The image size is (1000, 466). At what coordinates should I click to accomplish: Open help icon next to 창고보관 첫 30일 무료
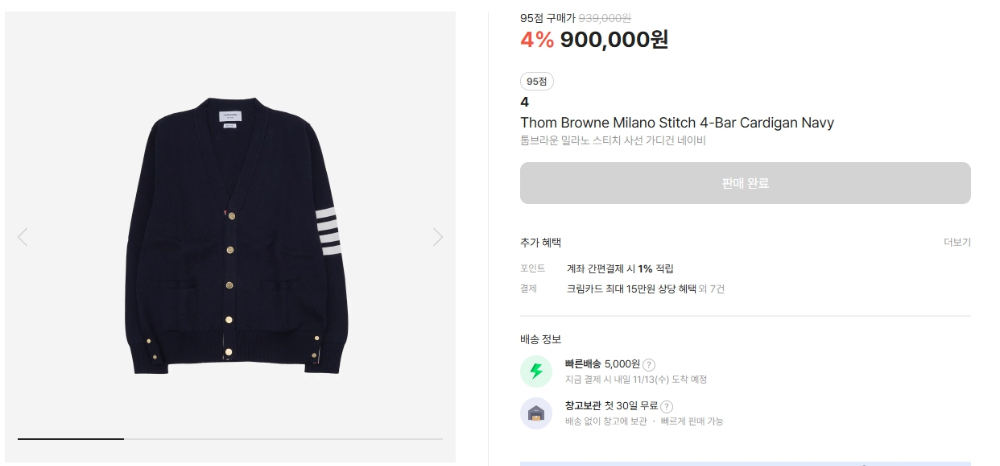(x=666, y=407)
